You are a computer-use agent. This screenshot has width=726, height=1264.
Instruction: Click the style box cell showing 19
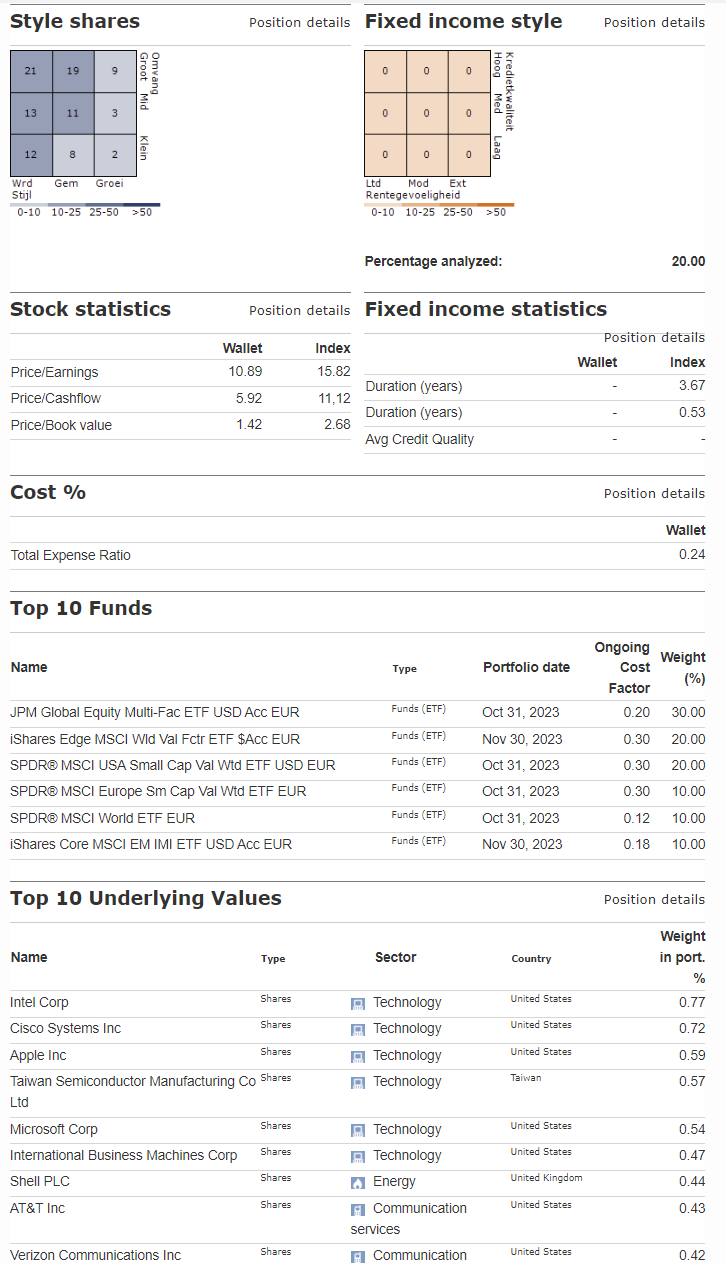(73, 71)
